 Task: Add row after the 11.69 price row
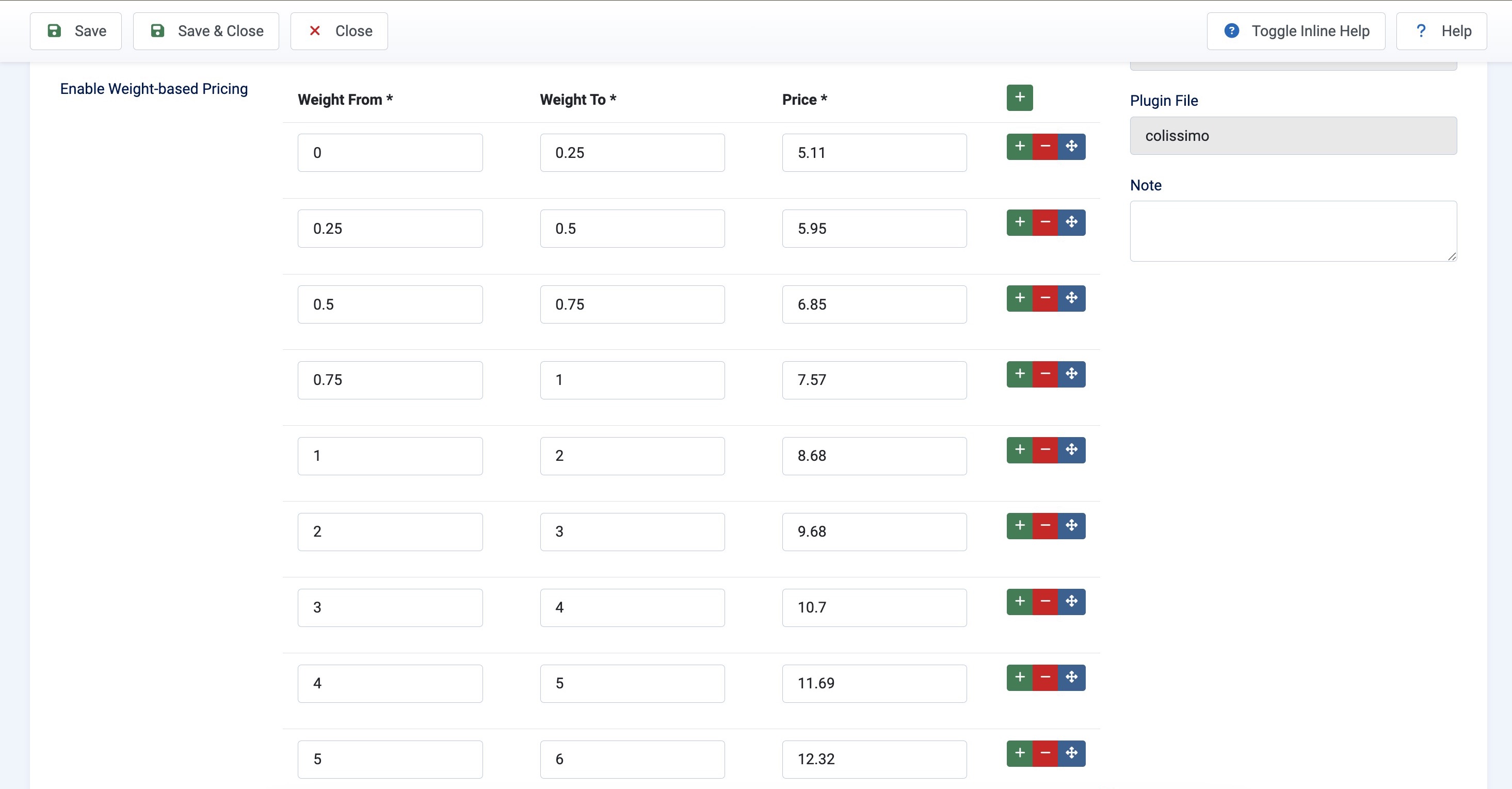coord(1020,677)
